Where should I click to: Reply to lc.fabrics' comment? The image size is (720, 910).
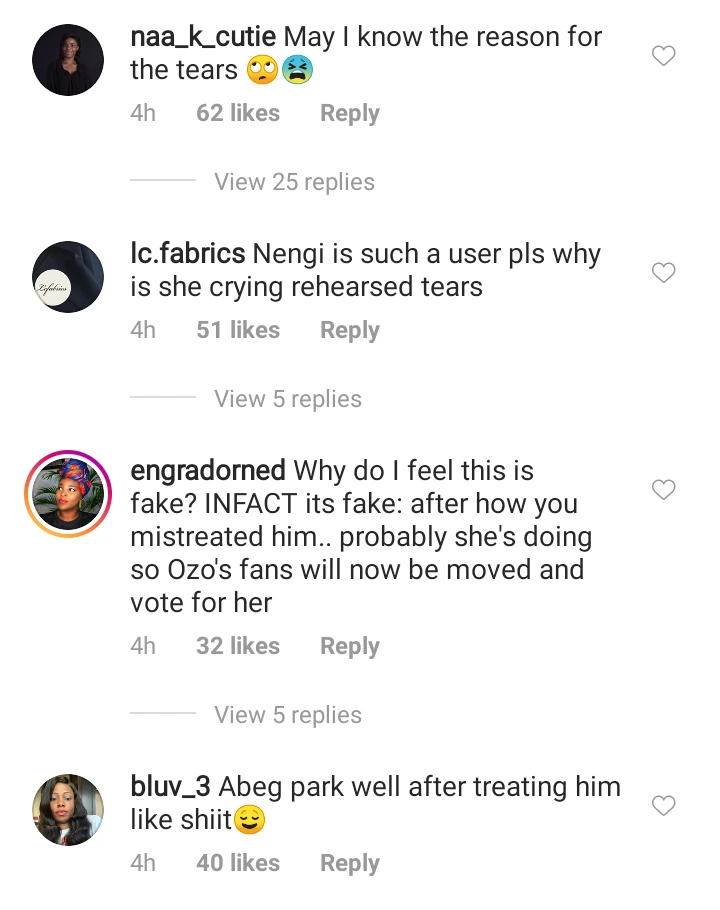click(350, 330)
